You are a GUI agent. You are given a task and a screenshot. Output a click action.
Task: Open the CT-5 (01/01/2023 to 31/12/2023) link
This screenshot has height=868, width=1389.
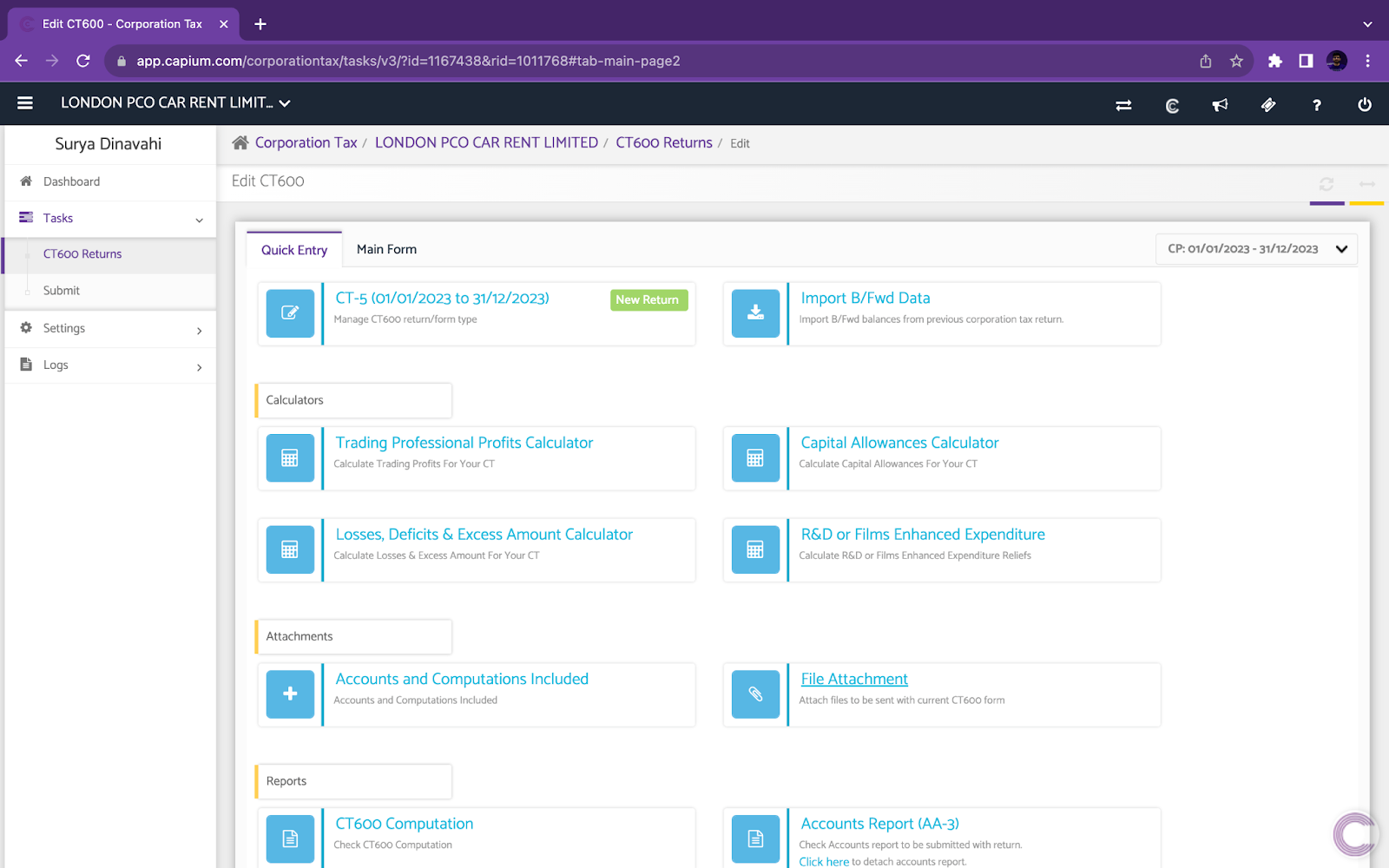pyautogui.click(x=442, y=299)
